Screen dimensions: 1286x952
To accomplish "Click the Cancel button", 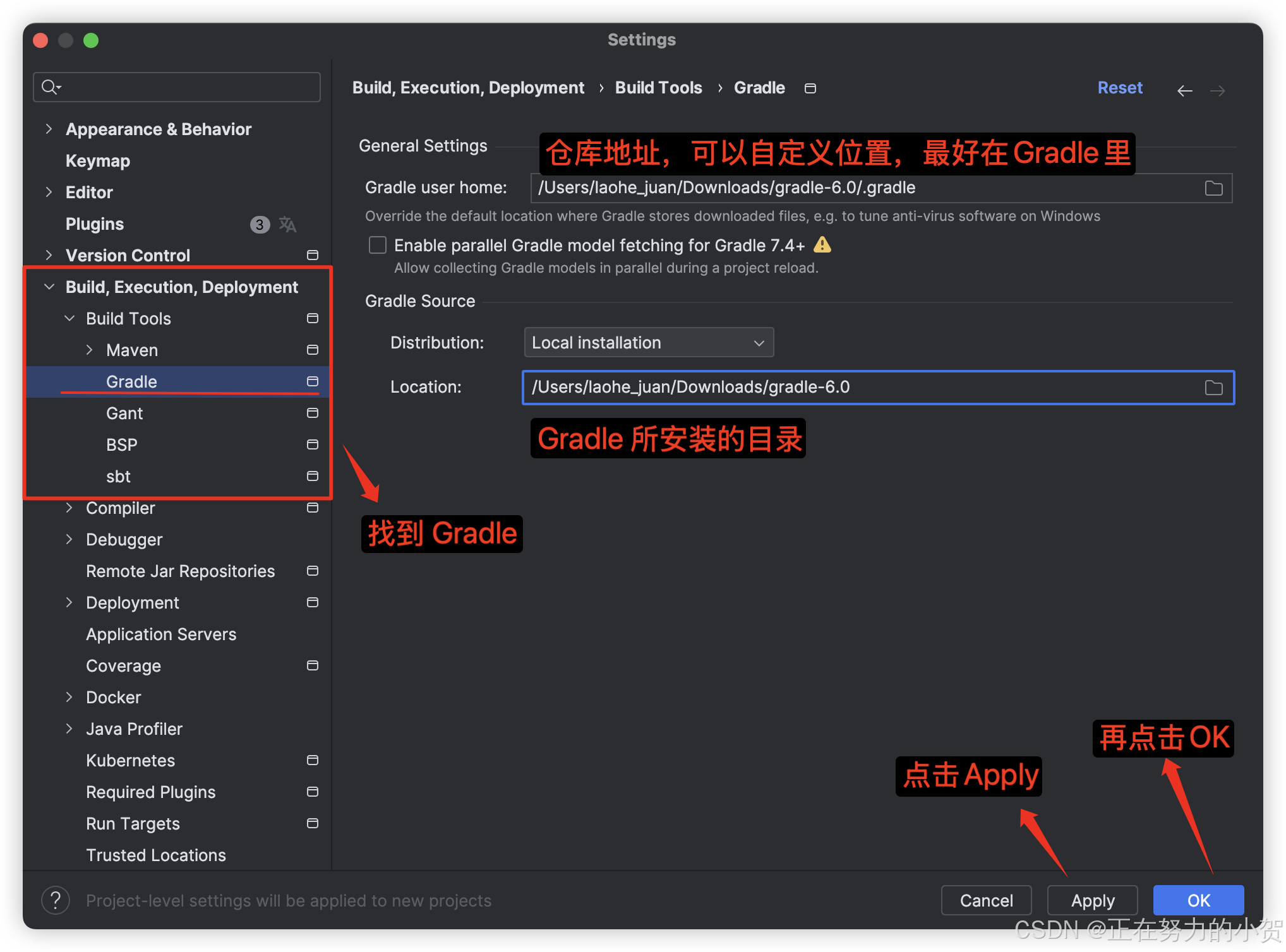I will [x=986, y=900].
